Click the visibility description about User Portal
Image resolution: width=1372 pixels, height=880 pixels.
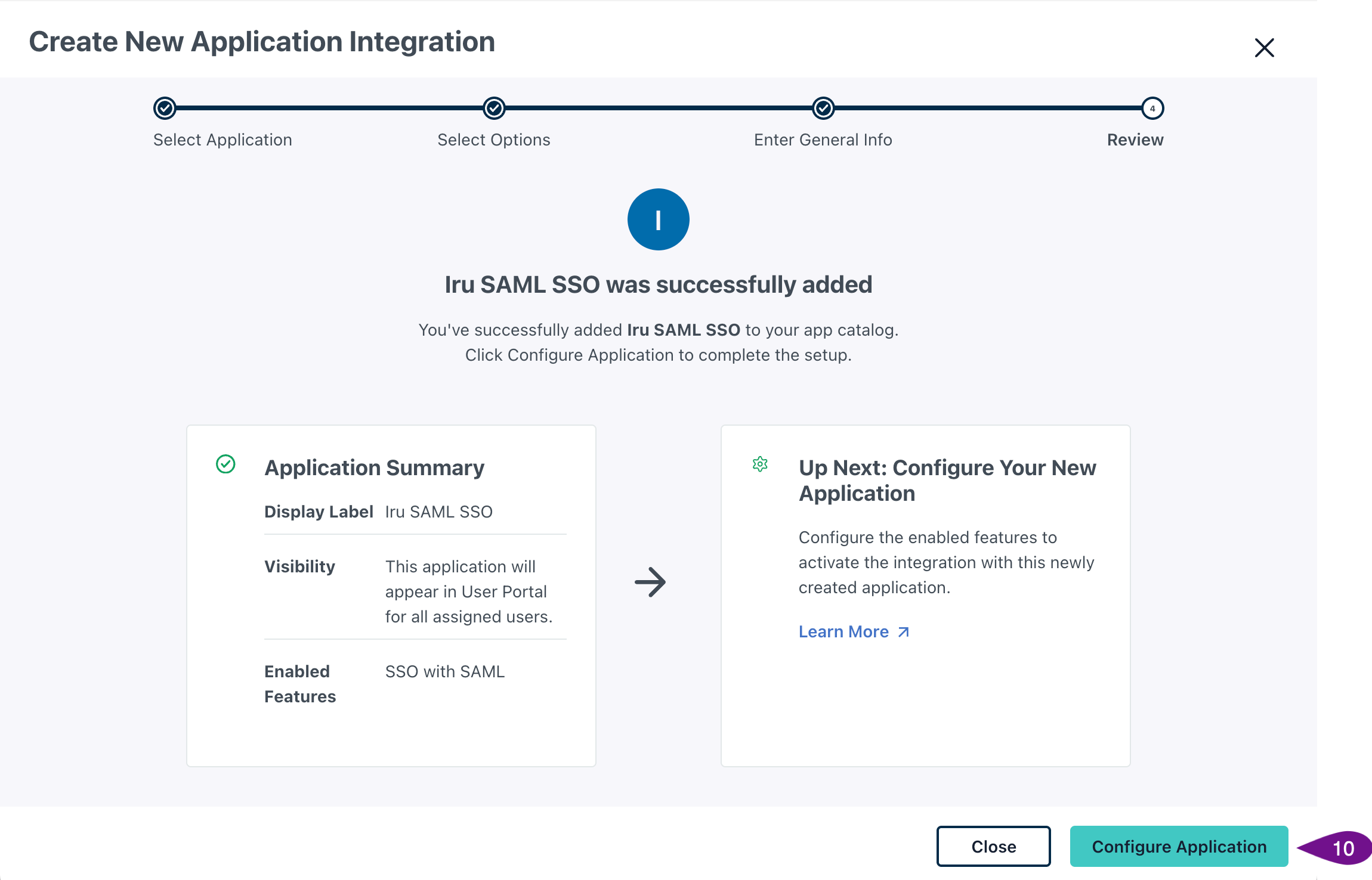click(x=469, y=591)
